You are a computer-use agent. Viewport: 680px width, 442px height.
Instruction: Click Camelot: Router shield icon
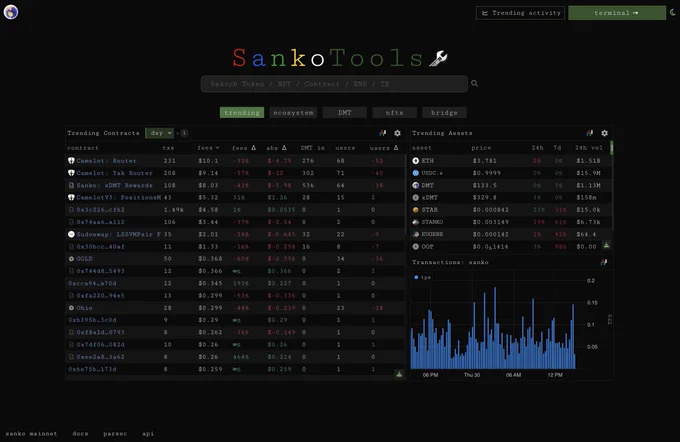(71, 160)
